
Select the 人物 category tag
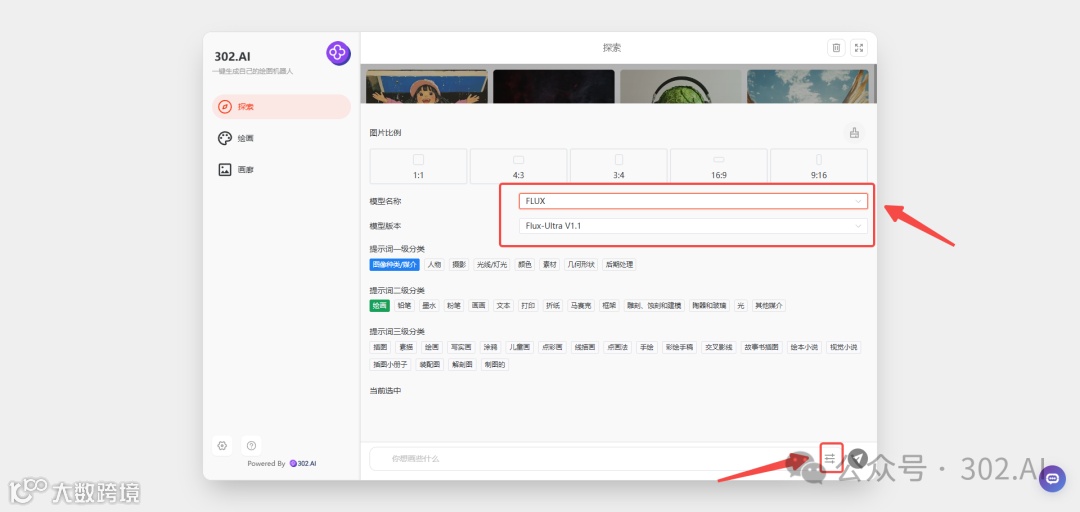(x=434, y=265)
